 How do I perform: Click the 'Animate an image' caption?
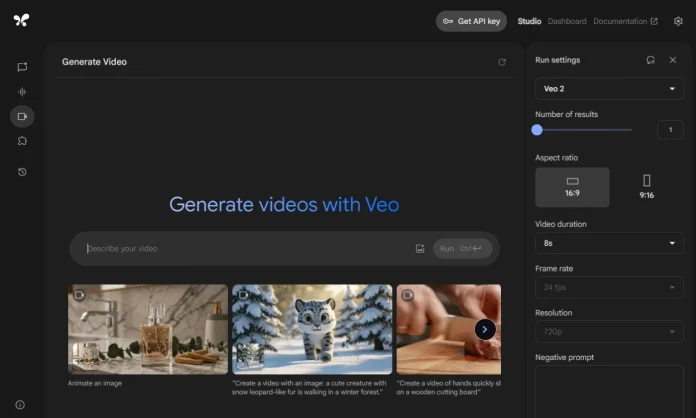[x=95, y=383]
